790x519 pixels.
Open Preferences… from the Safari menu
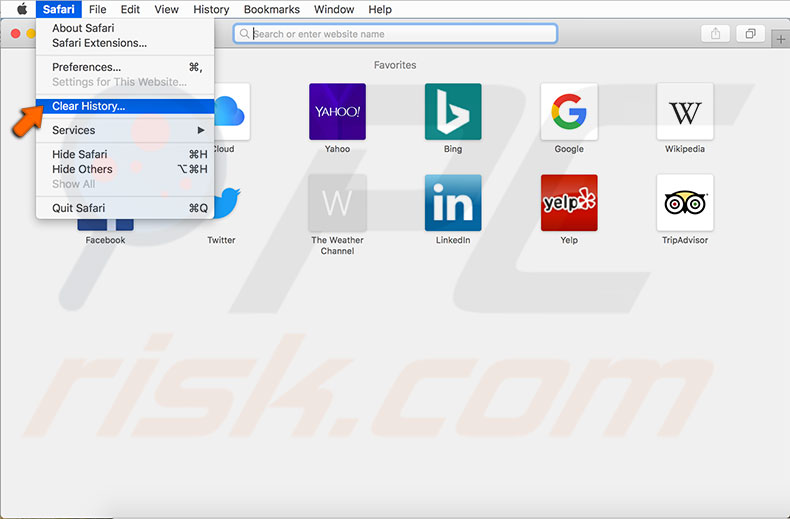click(x=125, y=67)
